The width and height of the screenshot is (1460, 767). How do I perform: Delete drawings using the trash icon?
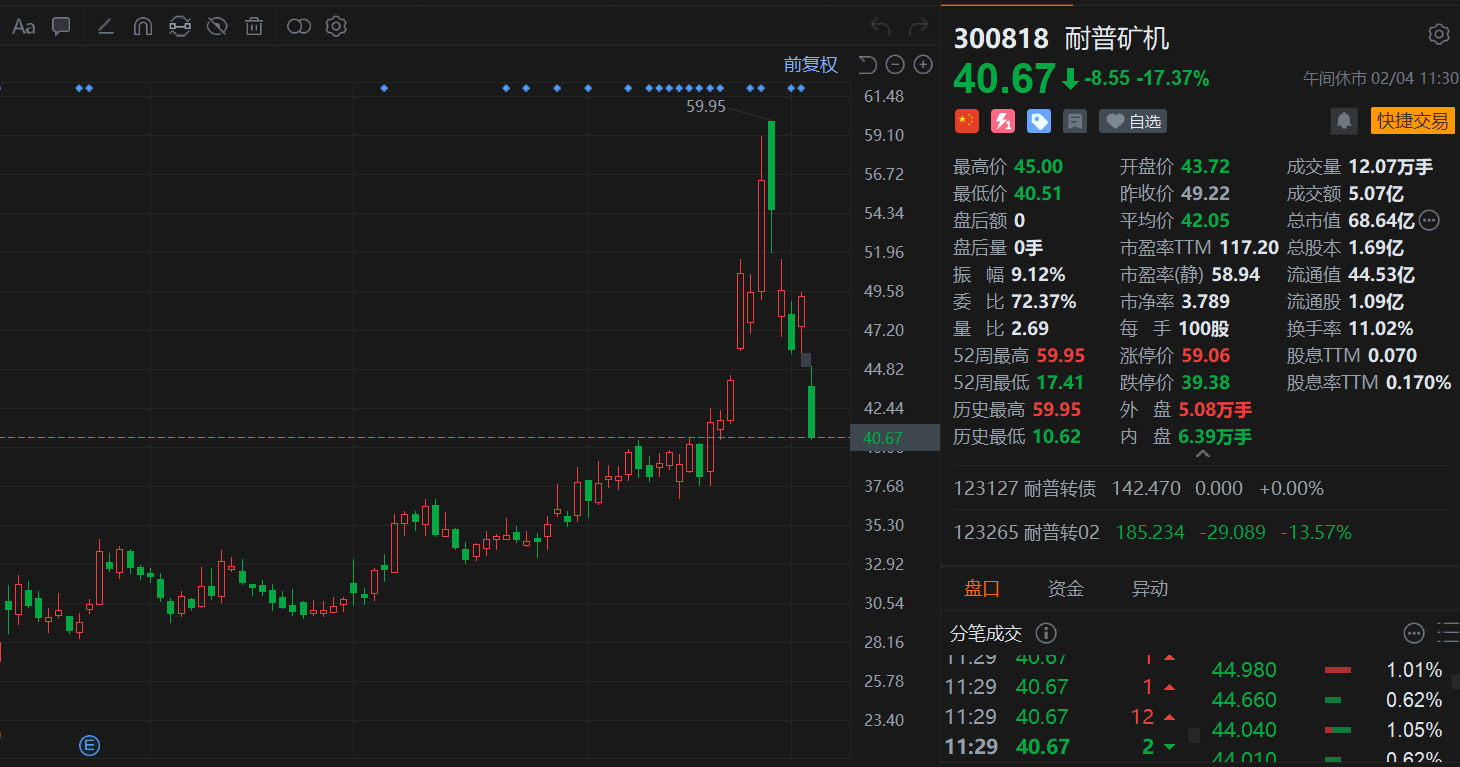[255, 27]
